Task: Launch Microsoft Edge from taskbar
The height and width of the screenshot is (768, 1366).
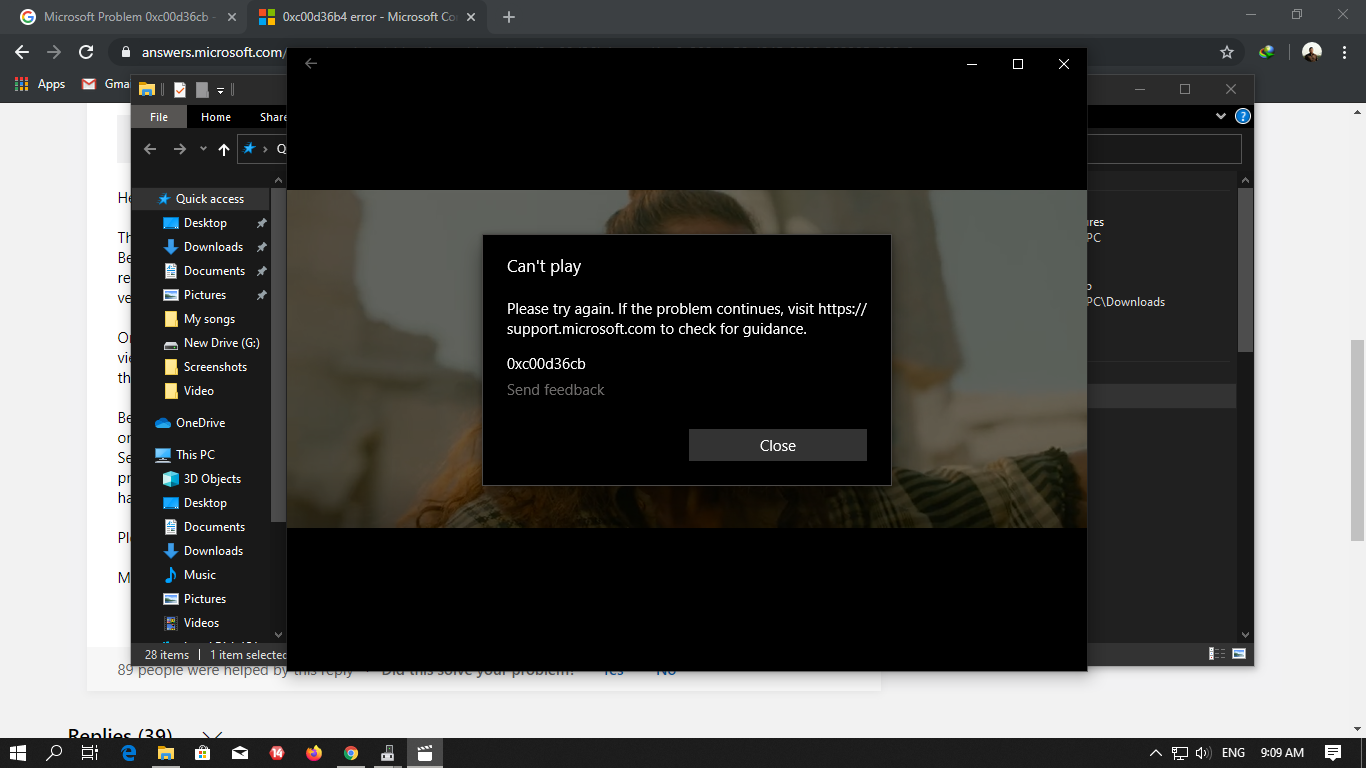Action: coord(128,753)
